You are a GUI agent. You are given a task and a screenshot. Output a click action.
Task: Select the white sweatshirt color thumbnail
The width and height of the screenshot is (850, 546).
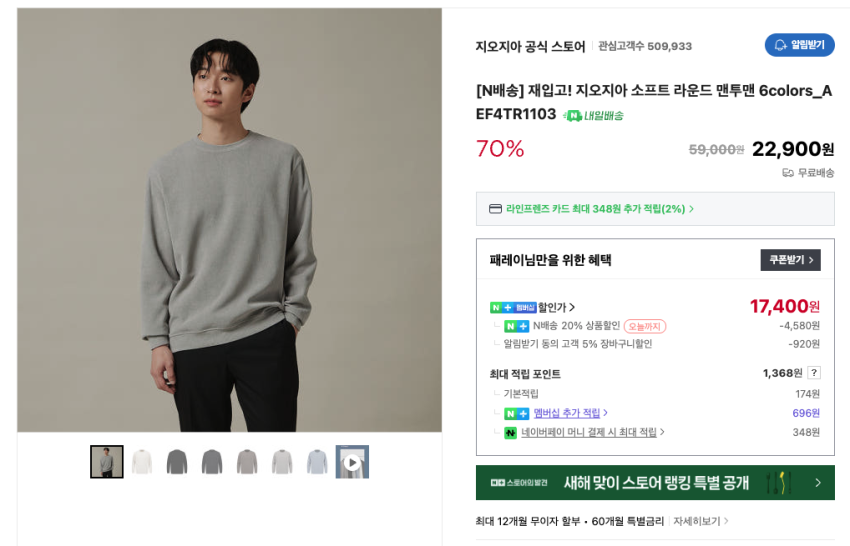[x=142, y=462]
